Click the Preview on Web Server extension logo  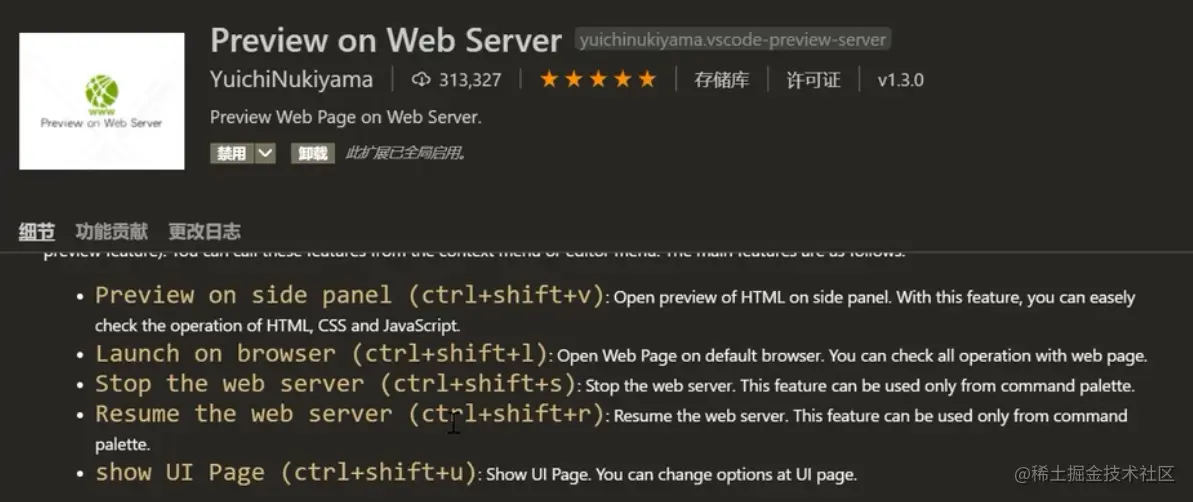(101, 101)
